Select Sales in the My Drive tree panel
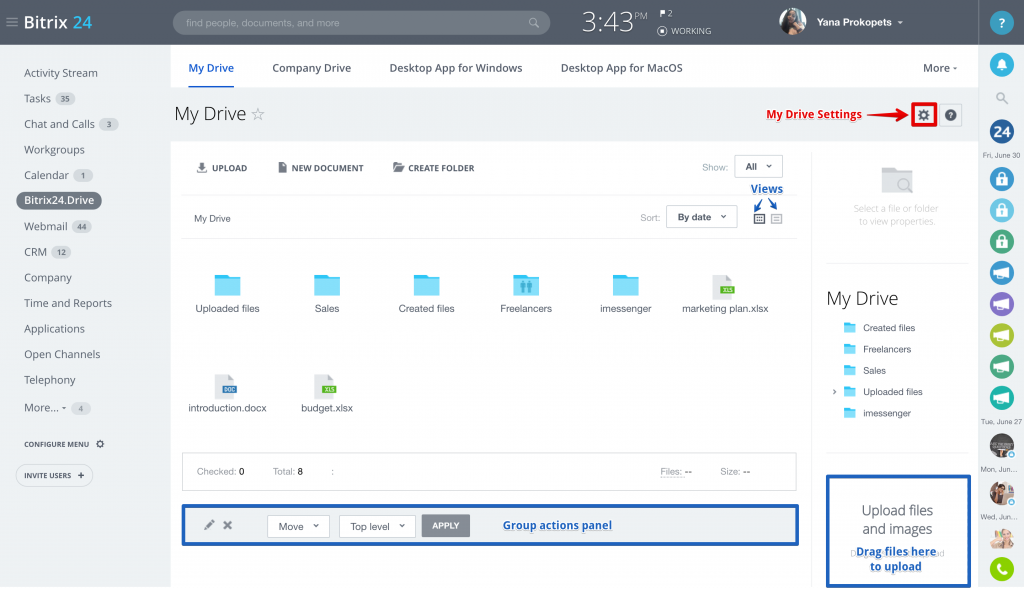This screenshot has height=589, width=1024. point(874,371)
